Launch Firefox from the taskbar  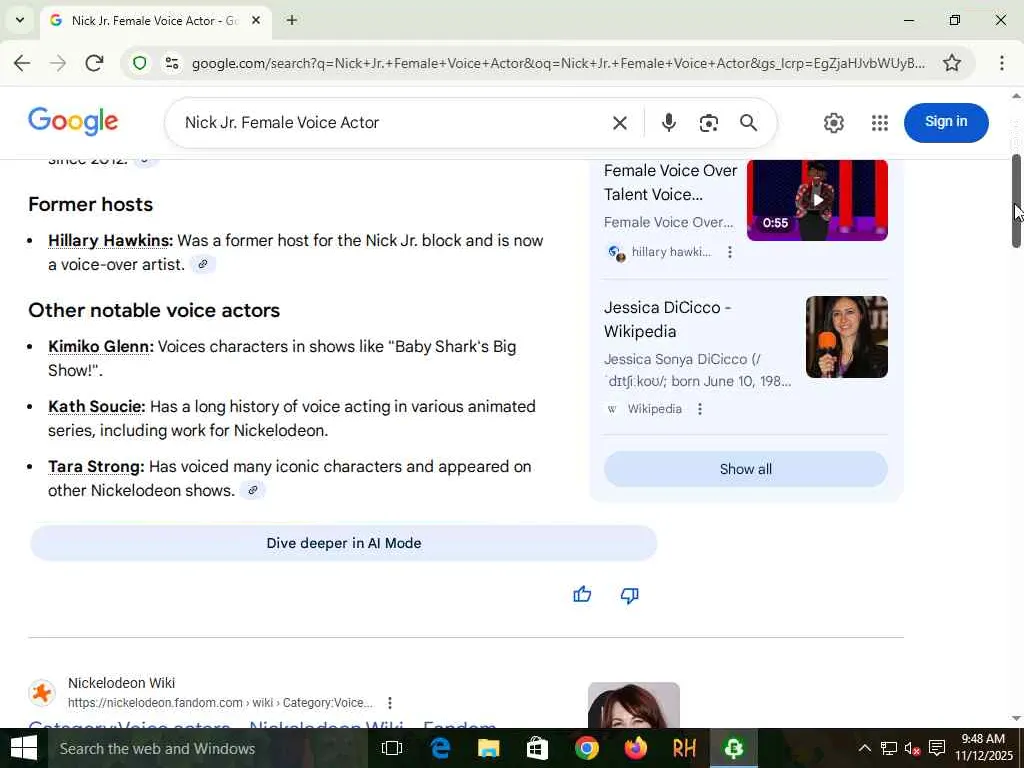[x=635, y=748]
